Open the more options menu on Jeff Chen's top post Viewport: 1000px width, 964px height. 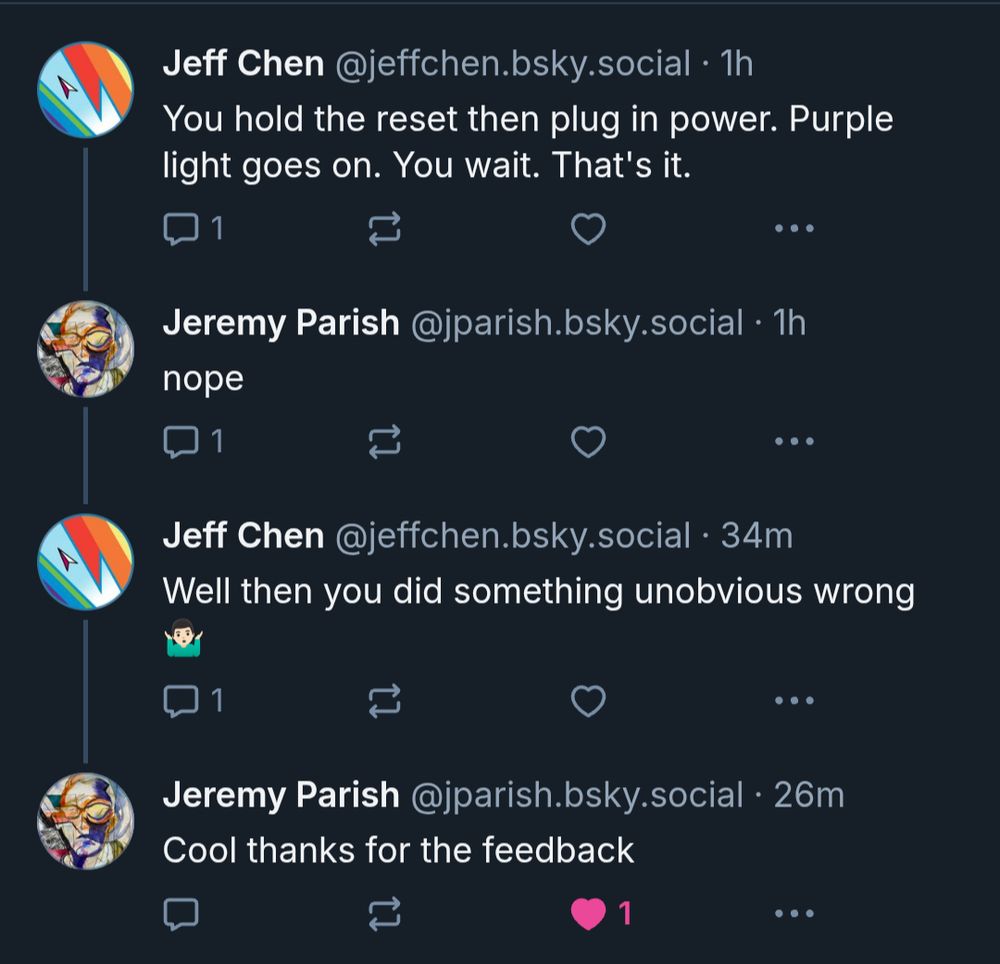coord(792,228)
